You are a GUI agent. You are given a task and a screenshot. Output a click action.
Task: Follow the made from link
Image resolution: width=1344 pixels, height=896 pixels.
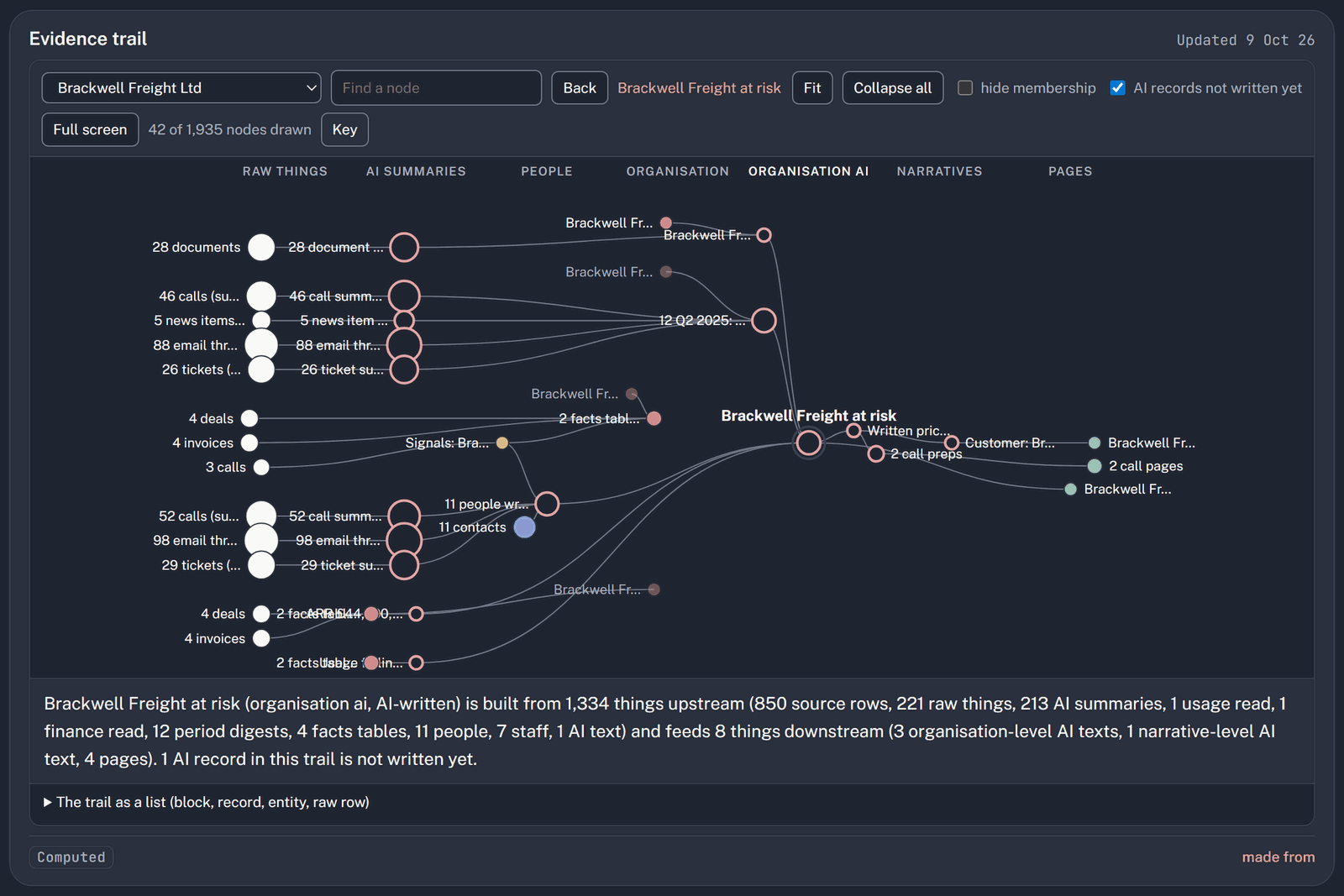coord(1278,857)
